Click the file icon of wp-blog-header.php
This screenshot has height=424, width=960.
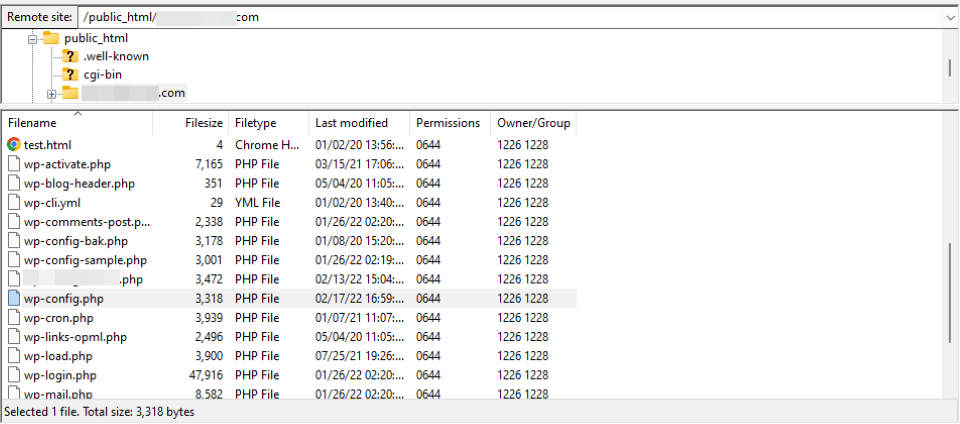click(14, 184)
